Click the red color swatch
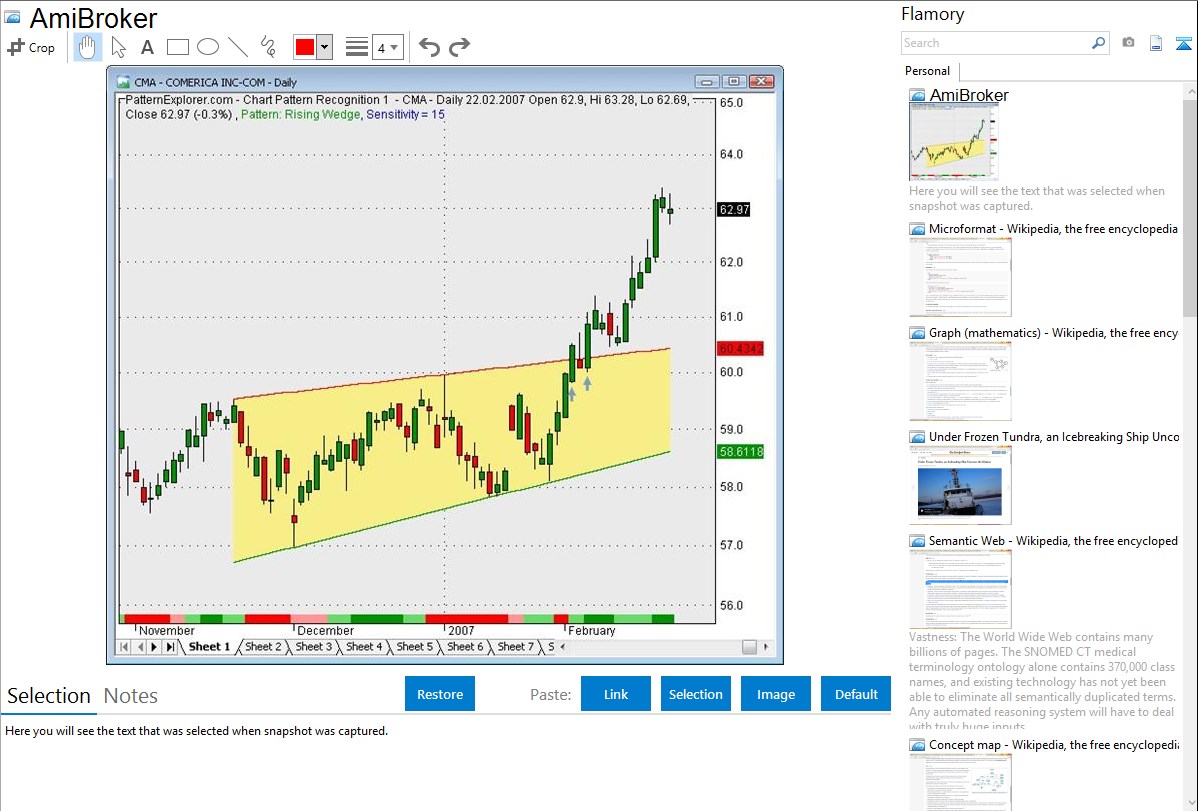Image resolution: width=1198 pixels, height=811 pixels. click(305, 47)
